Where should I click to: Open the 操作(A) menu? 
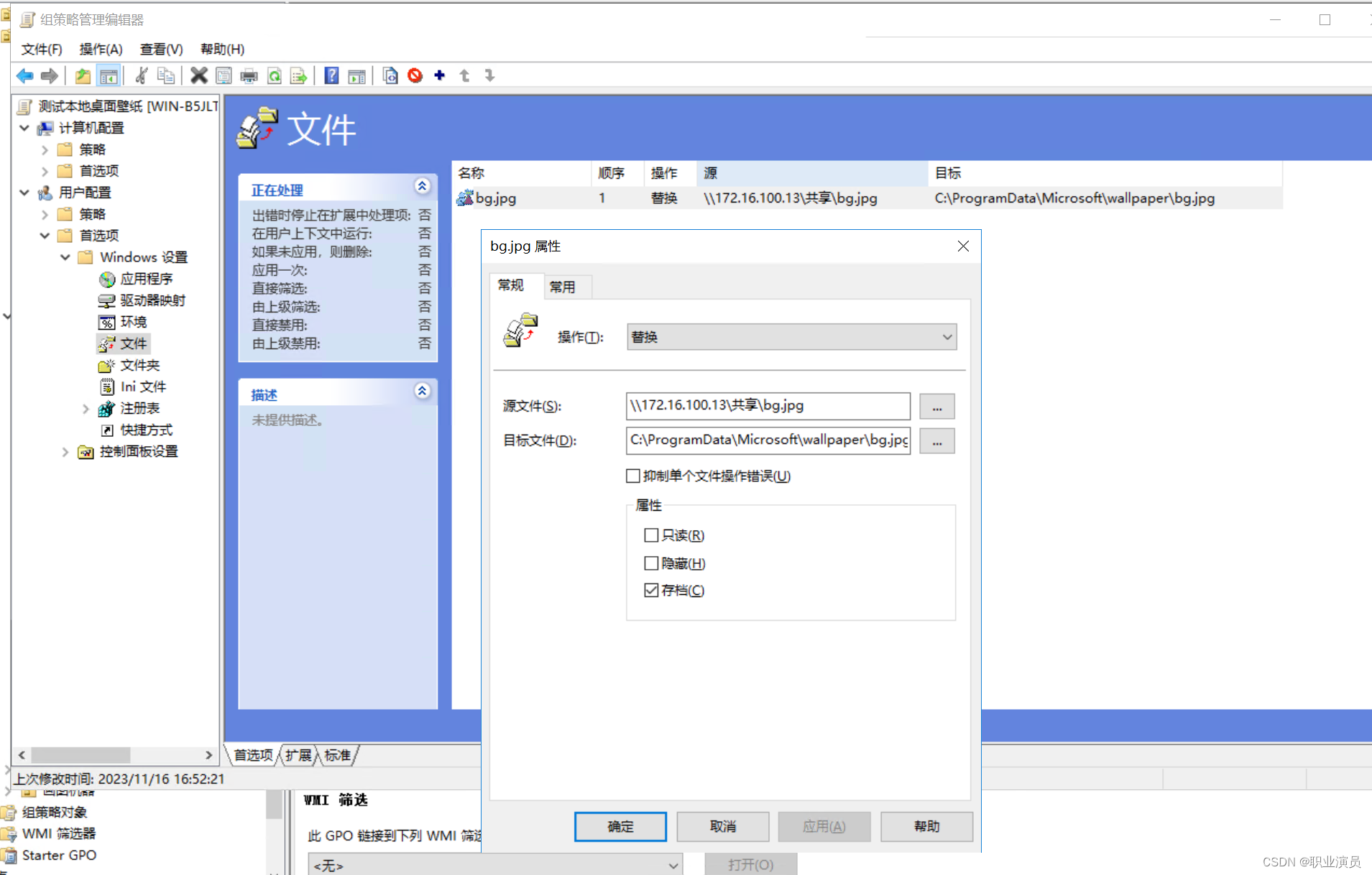coord(101,49)
